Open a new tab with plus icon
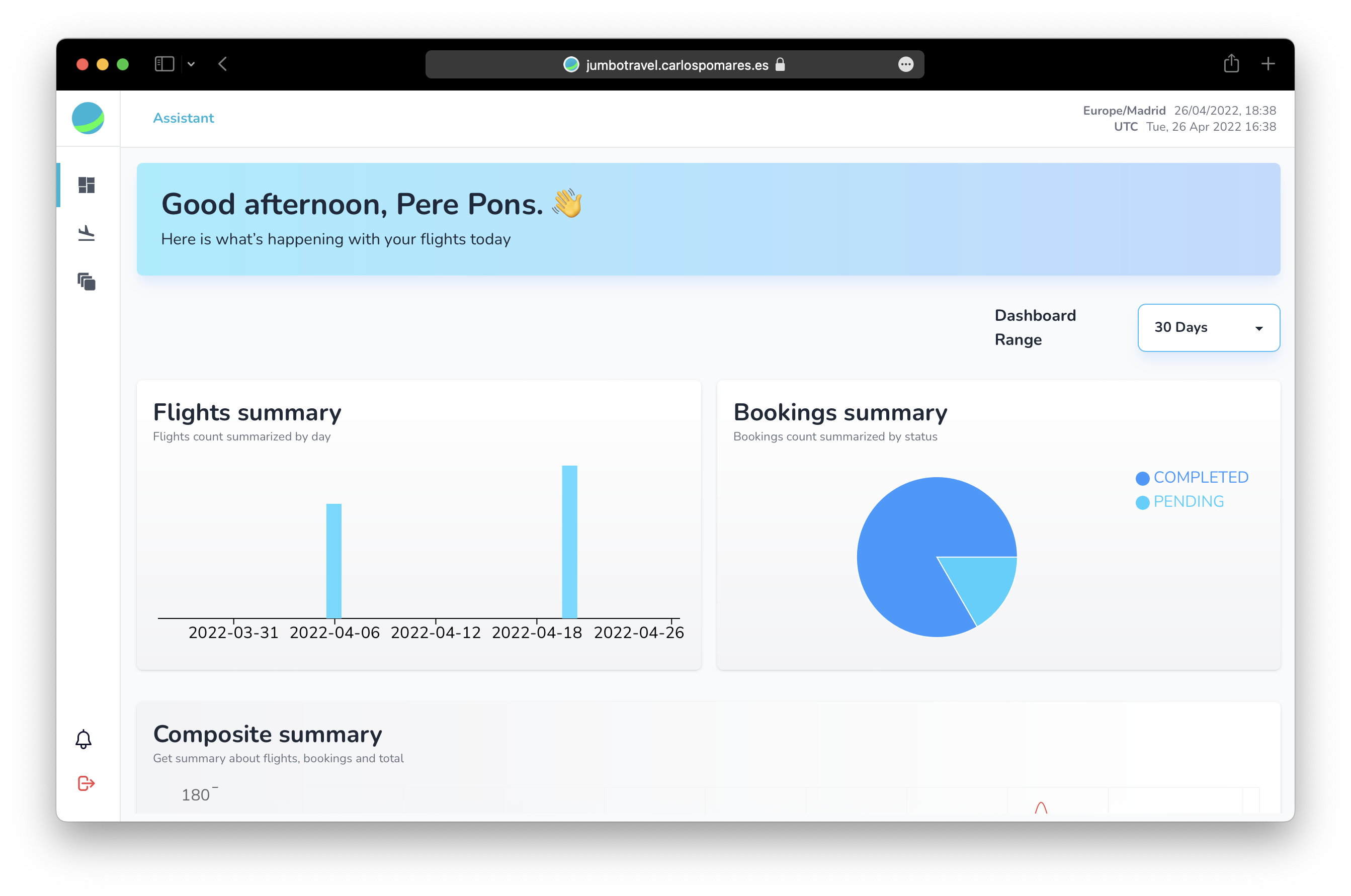Screen dimensions: 1351x896 click(x=1268, y=64)
